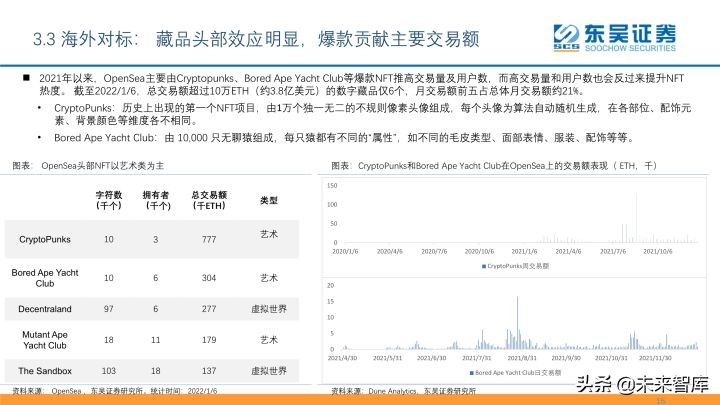Select the CryptoPunks row name cell

pyautogui.click(x=45, y=239)
